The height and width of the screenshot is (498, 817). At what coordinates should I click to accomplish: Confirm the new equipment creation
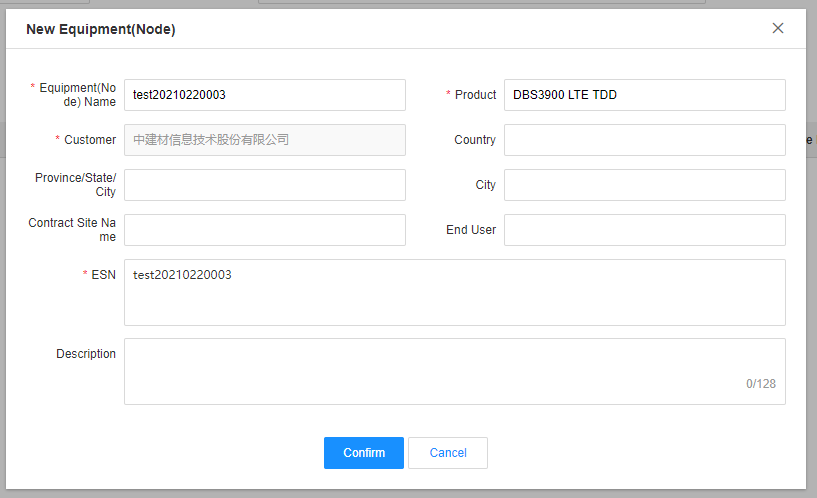pos(364,453)
